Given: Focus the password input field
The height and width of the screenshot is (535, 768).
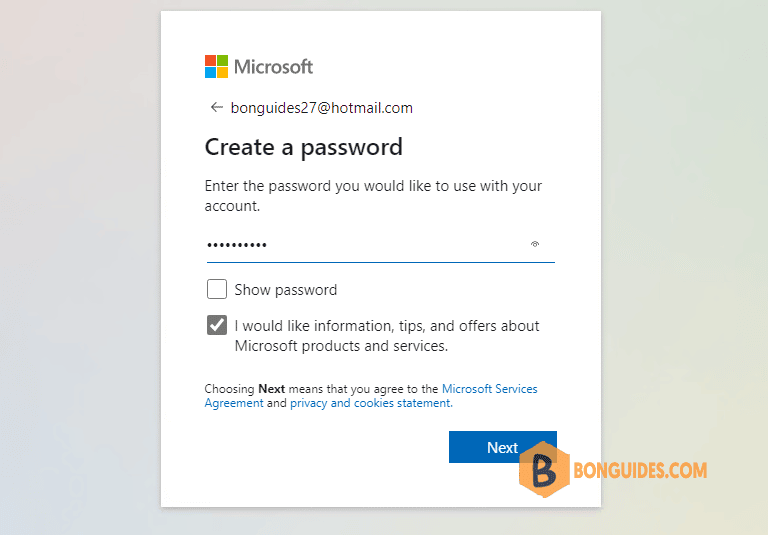Looking at the screenshot, I should (x=381, y=245).
